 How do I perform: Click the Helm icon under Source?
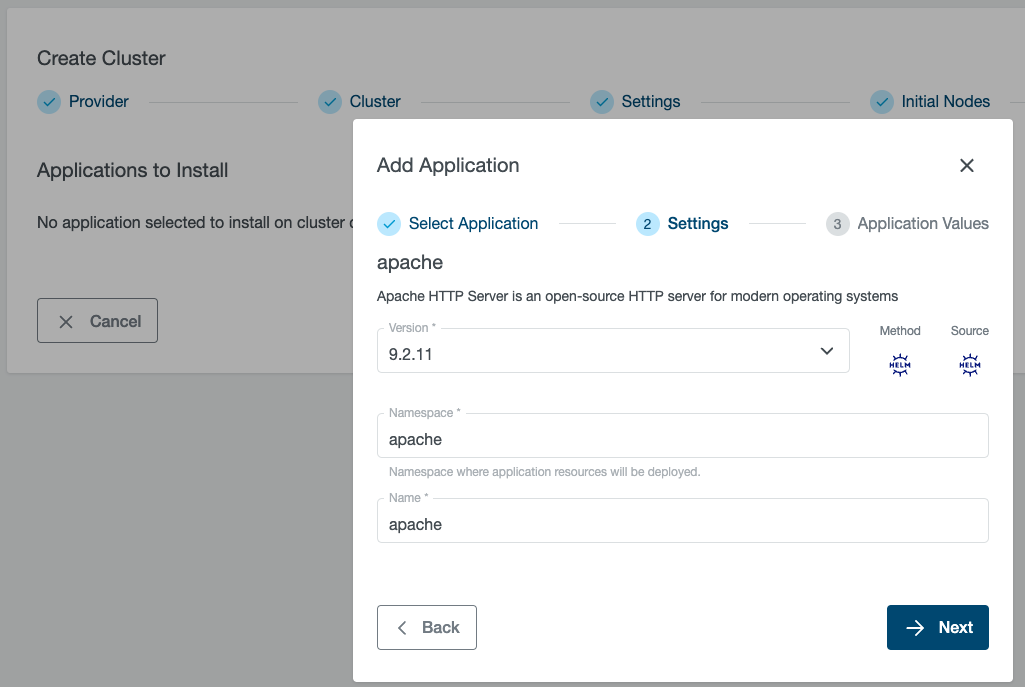pyautogui.click(x=968, y=364)
